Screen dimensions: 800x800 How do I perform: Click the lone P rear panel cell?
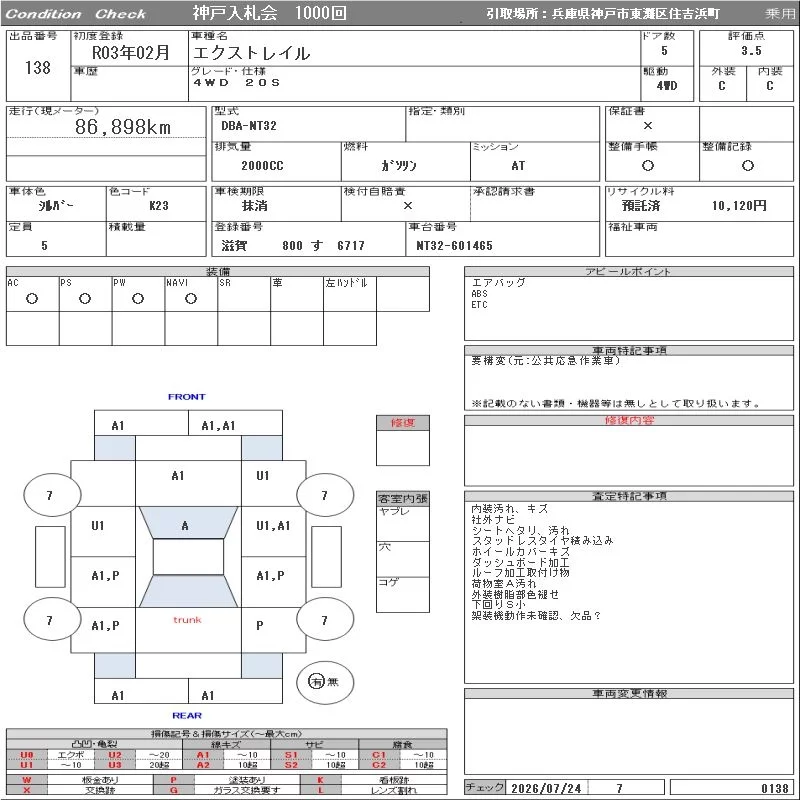click(273, 630)
